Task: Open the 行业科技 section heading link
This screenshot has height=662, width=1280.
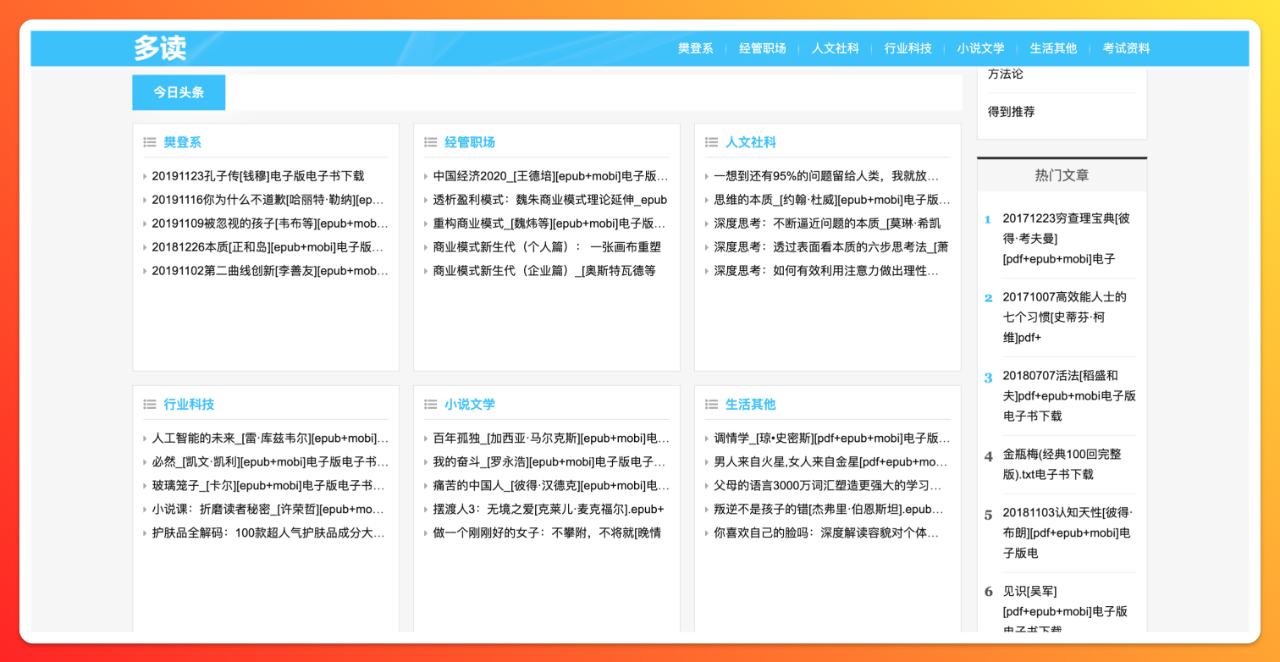Action: point(189,404)
